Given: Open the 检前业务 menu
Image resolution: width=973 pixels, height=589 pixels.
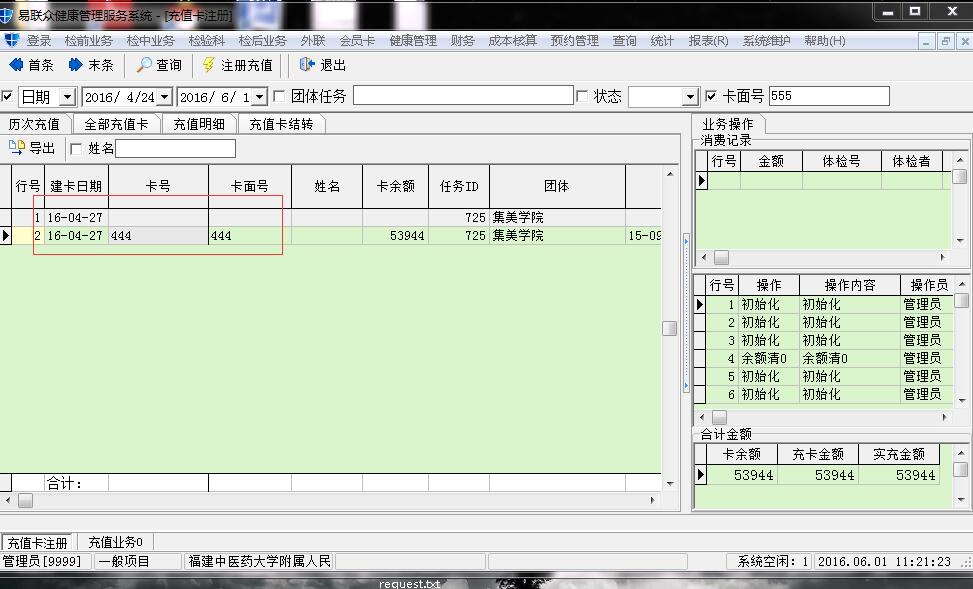Looking at the screenshot, I should [x=88, y=41].
